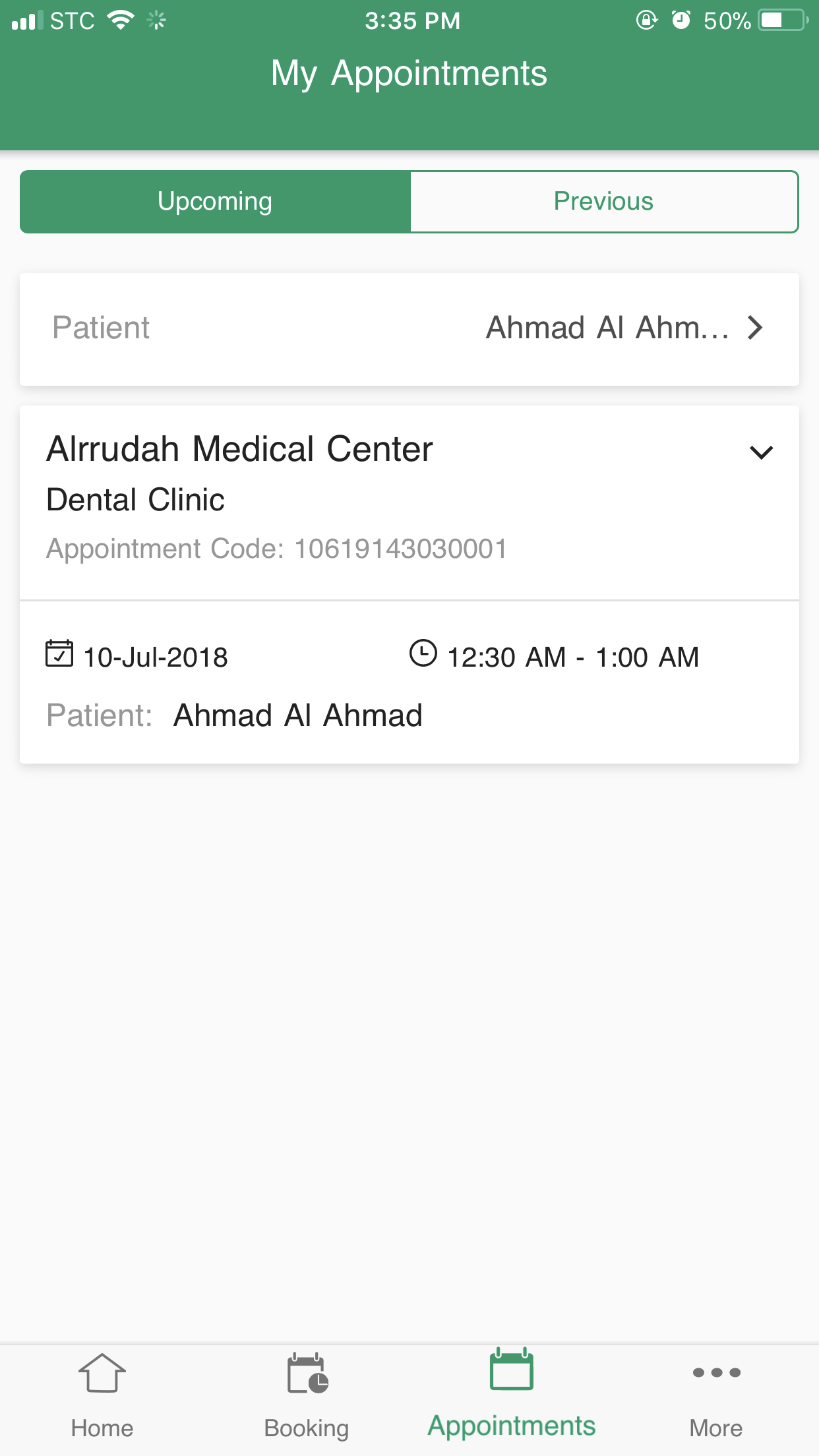The width and height of the screenshot is (819, 1456).
Task: Tap the alarm icon in status bar
Action: coord(681,20)
